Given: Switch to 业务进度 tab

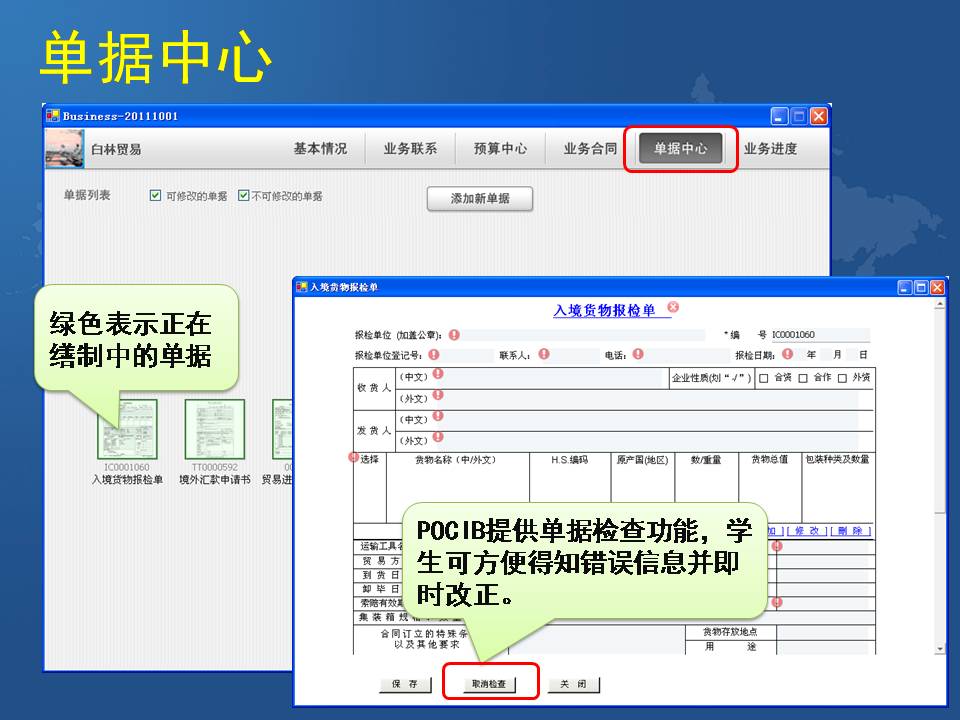Looking at the screenshot, I should [x=770, y=149].
